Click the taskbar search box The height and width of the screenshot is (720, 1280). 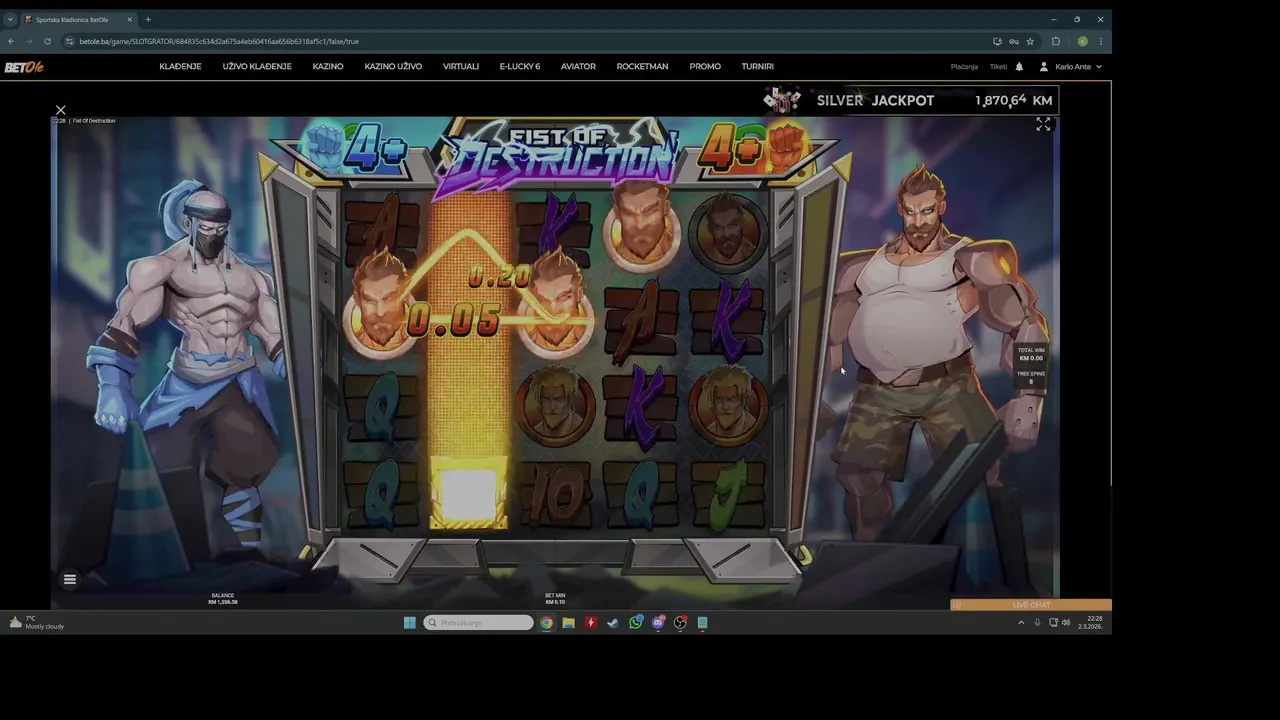479,622
